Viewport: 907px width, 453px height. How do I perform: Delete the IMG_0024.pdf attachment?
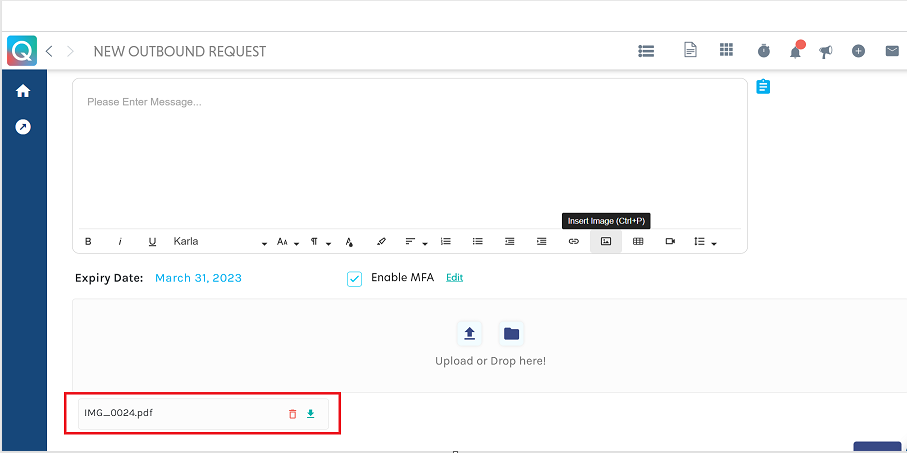[x=293, y=414]
